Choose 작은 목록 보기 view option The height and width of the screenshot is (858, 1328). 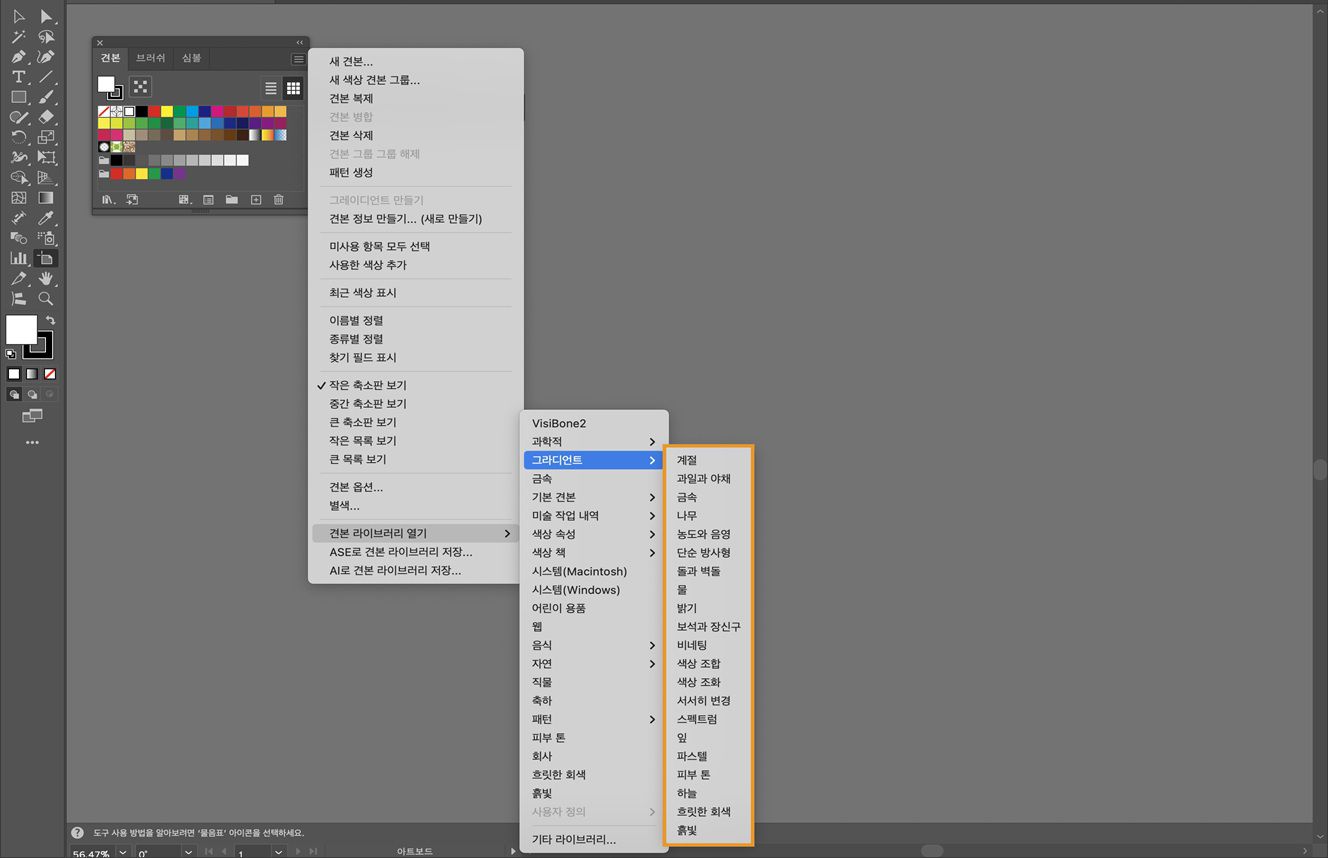tap(416, 441)
